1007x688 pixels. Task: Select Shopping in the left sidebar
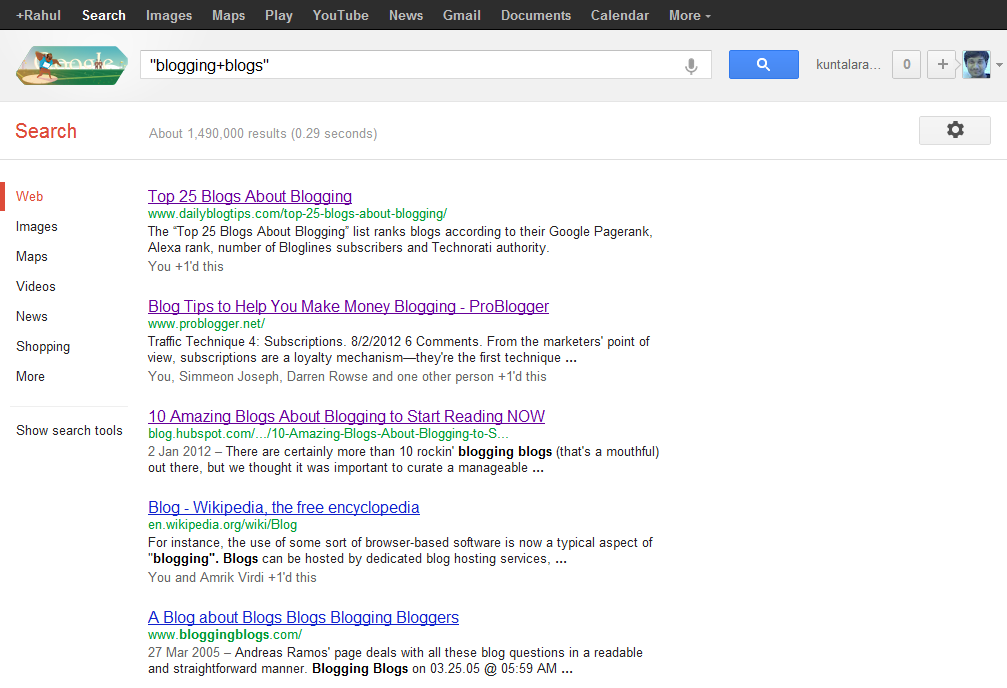pos(43,347)
